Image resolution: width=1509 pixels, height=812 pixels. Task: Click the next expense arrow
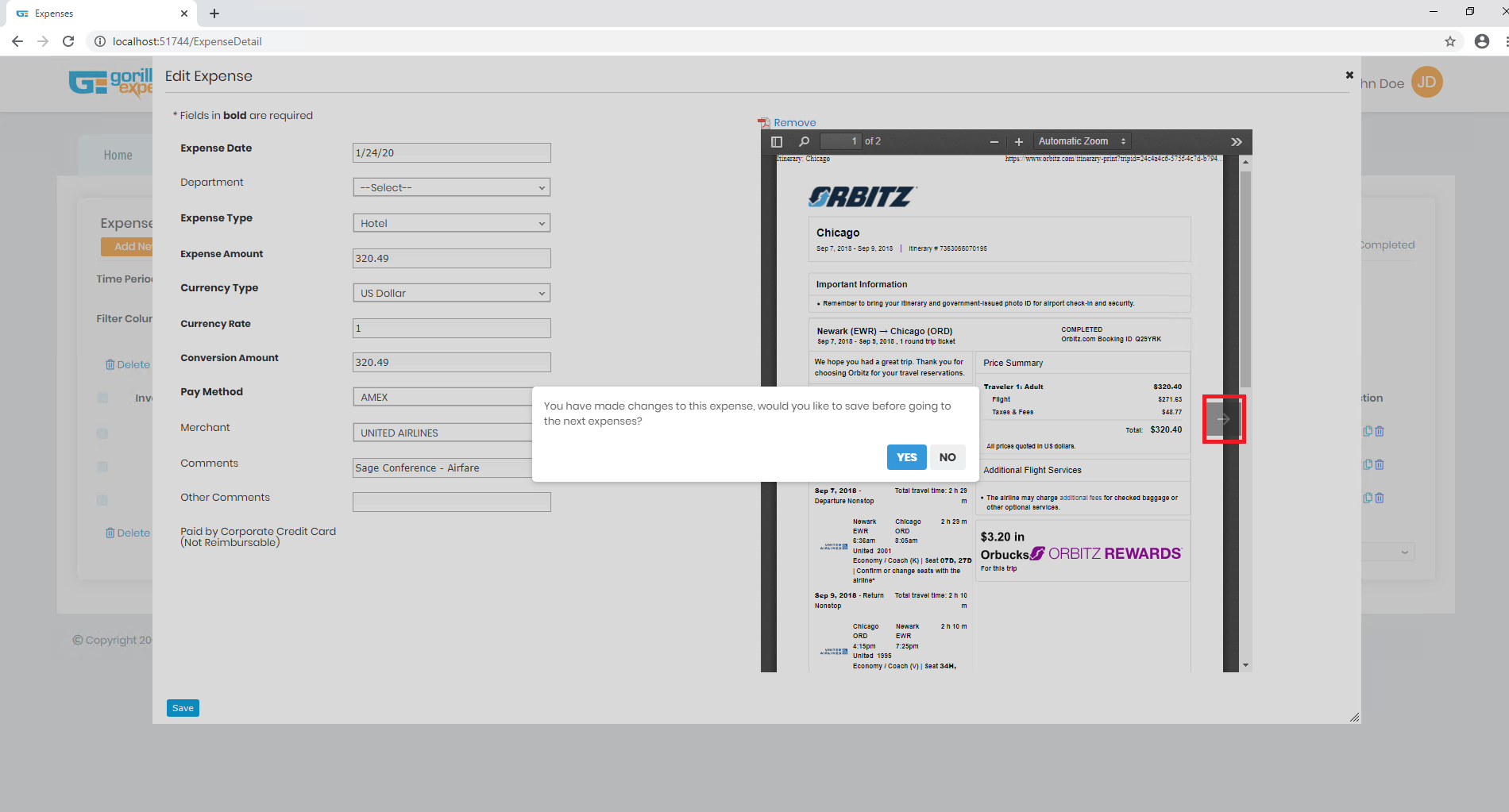[x=1223, y=419]
